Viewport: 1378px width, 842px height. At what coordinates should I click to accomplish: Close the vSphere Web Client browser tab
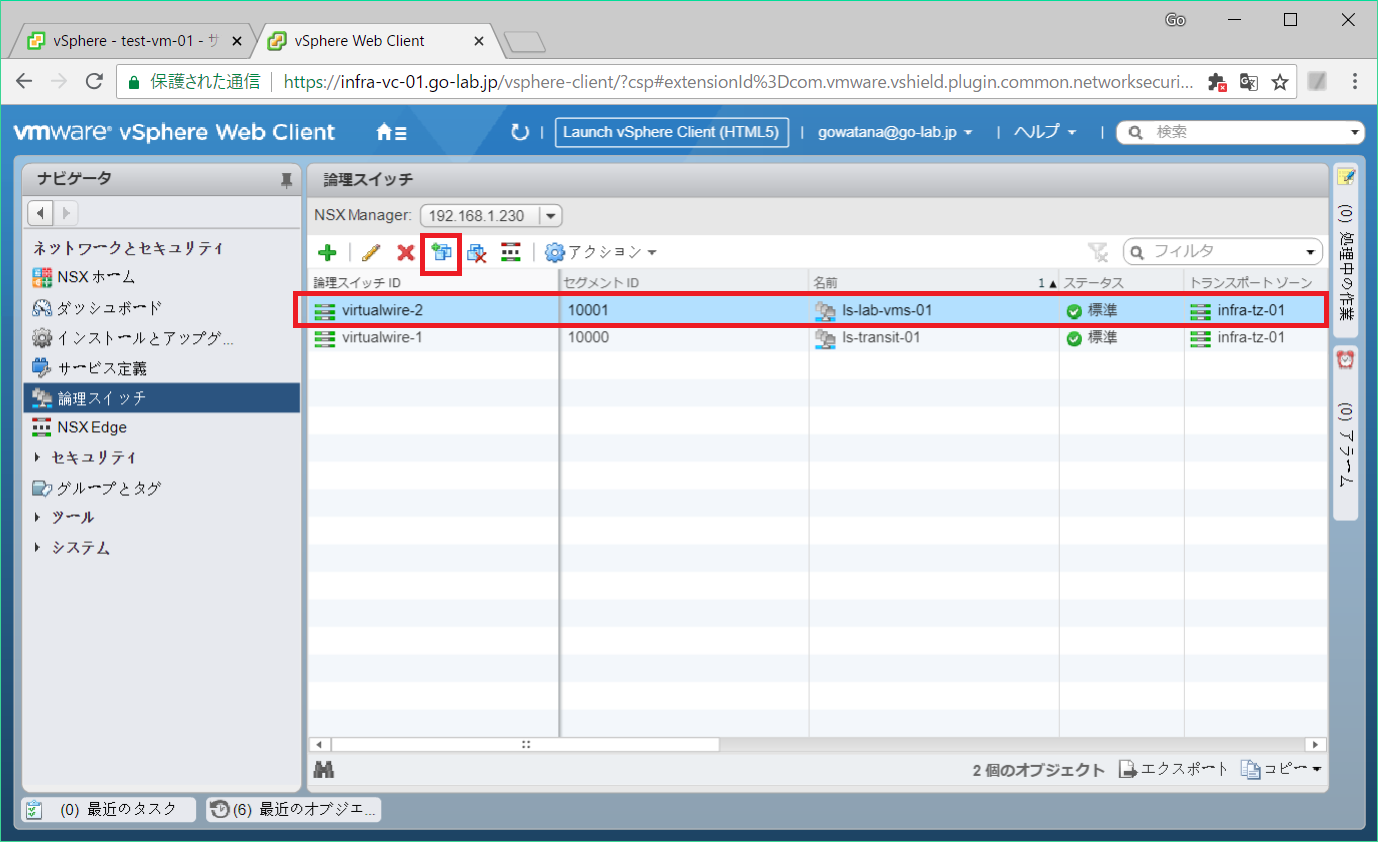(x=479, y=41)
